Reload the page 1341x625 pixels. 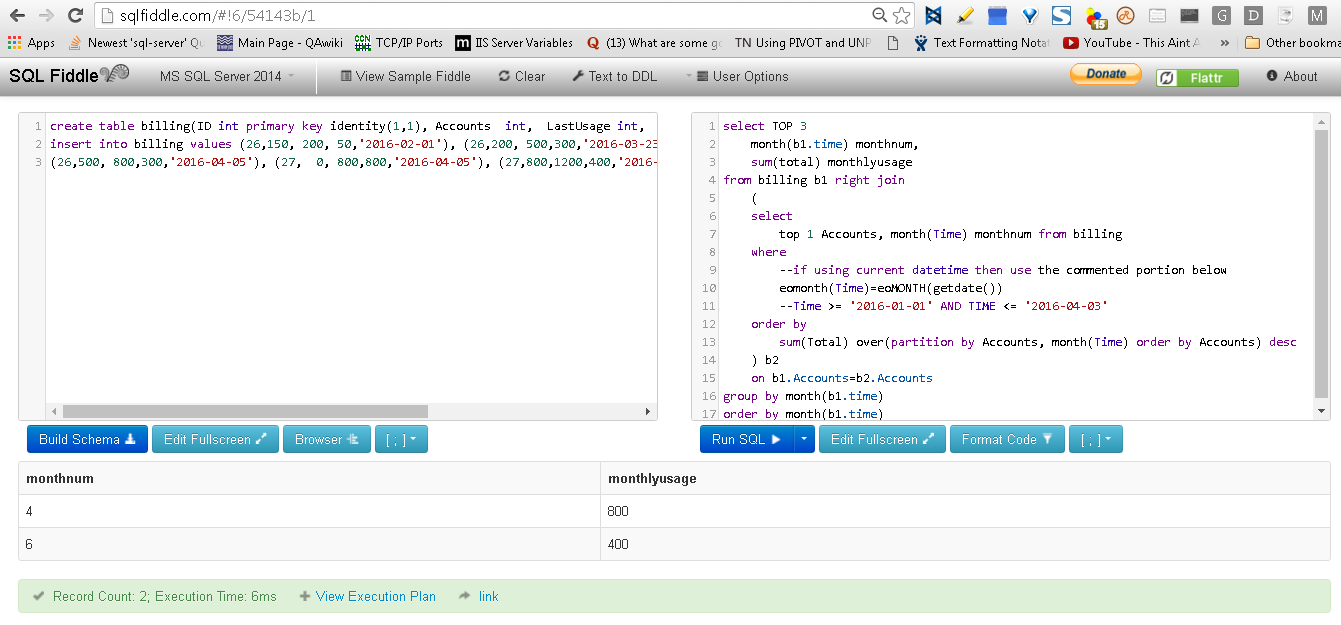75,16
